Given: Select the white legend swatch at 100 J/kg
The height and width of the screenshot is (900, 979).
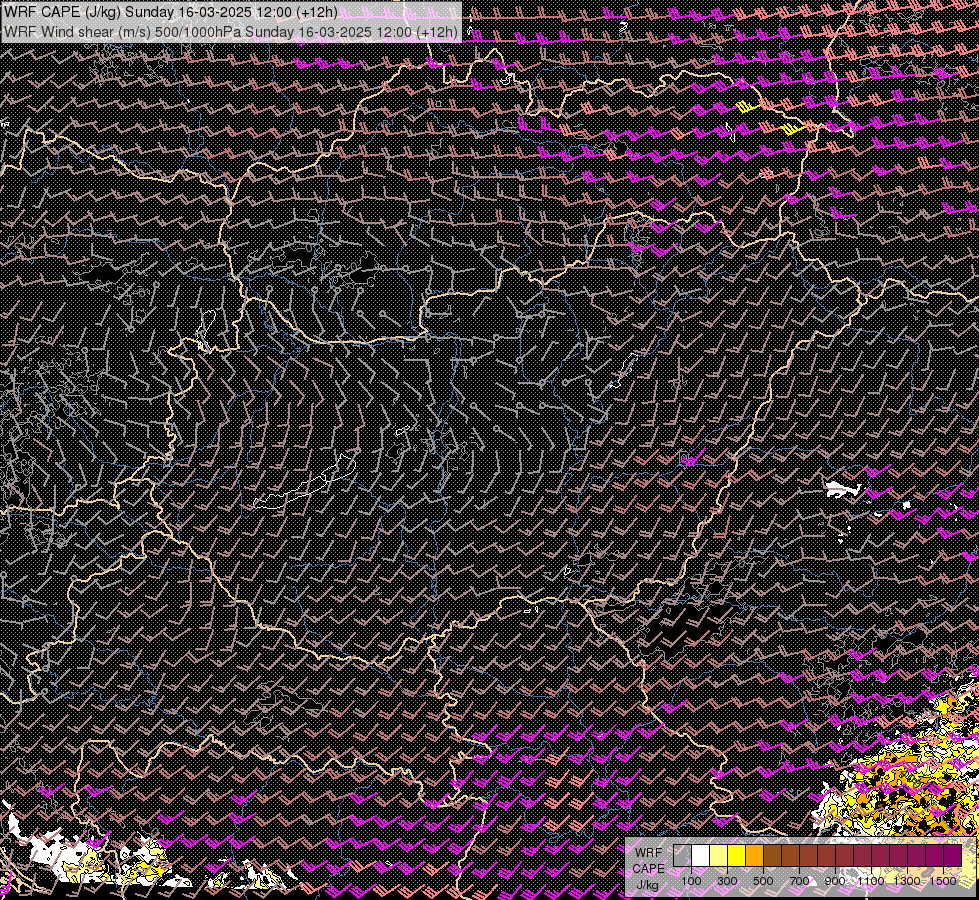Looking at the screenshot, I should point(700,856).
